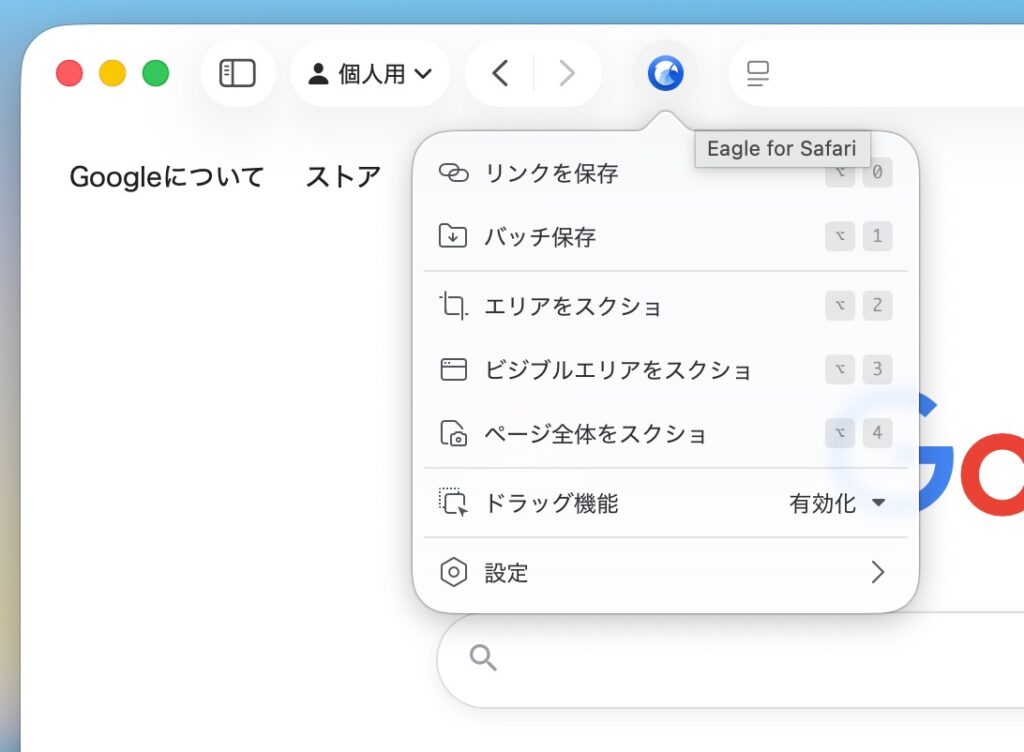The width and height of the screenshot is (1024, 752).
Task: Open the ストア link
Action: 343,177
